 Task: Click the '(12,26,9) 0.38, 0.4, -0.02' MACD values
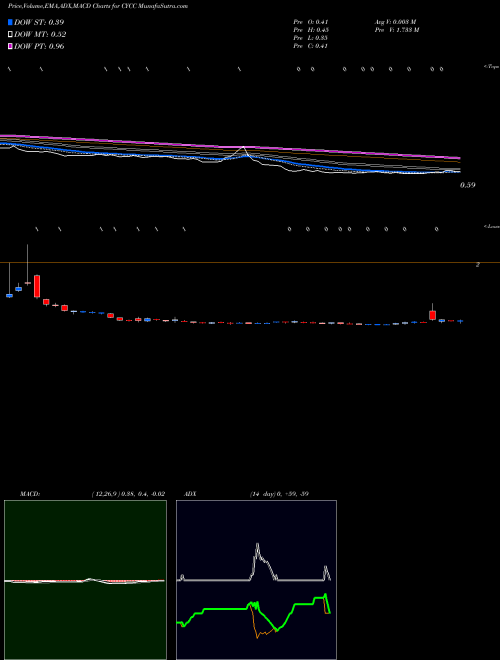point(128,494)
